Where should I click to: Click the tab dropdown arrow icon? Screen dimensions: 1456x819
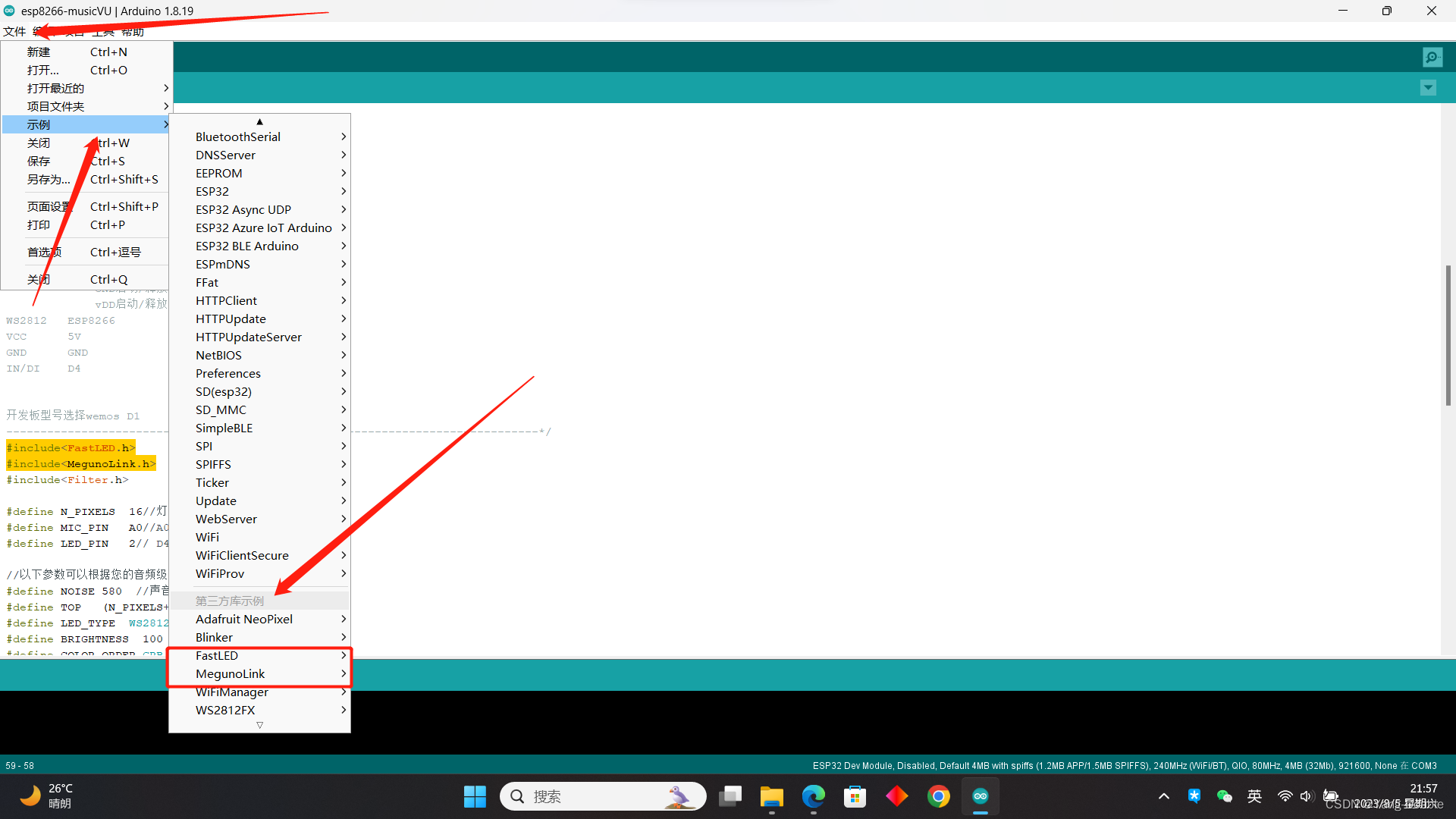1428,88
